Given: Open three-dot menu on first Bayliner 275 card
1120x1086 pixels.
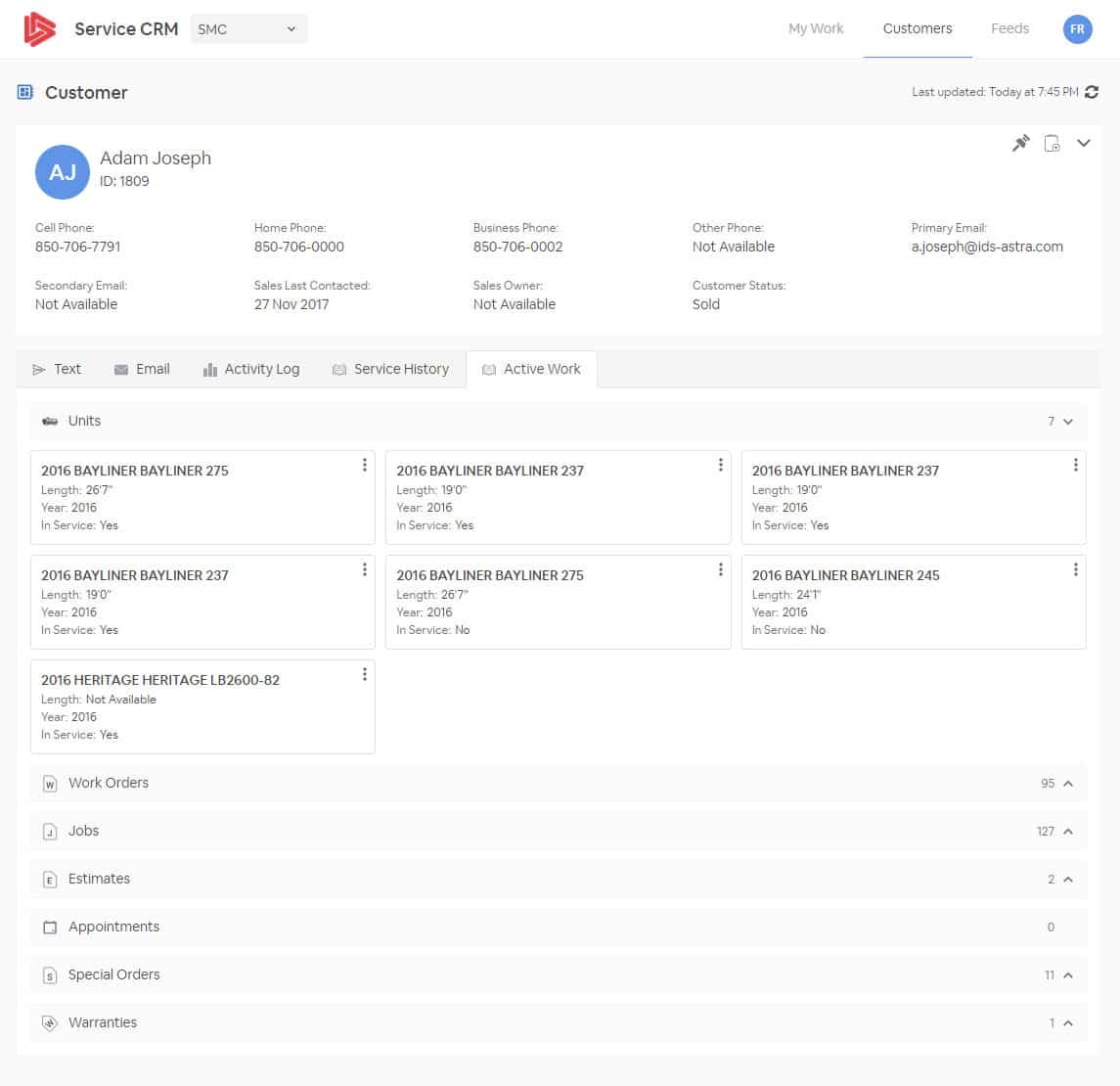Looking at the screenshot, I should click(365, 465).
